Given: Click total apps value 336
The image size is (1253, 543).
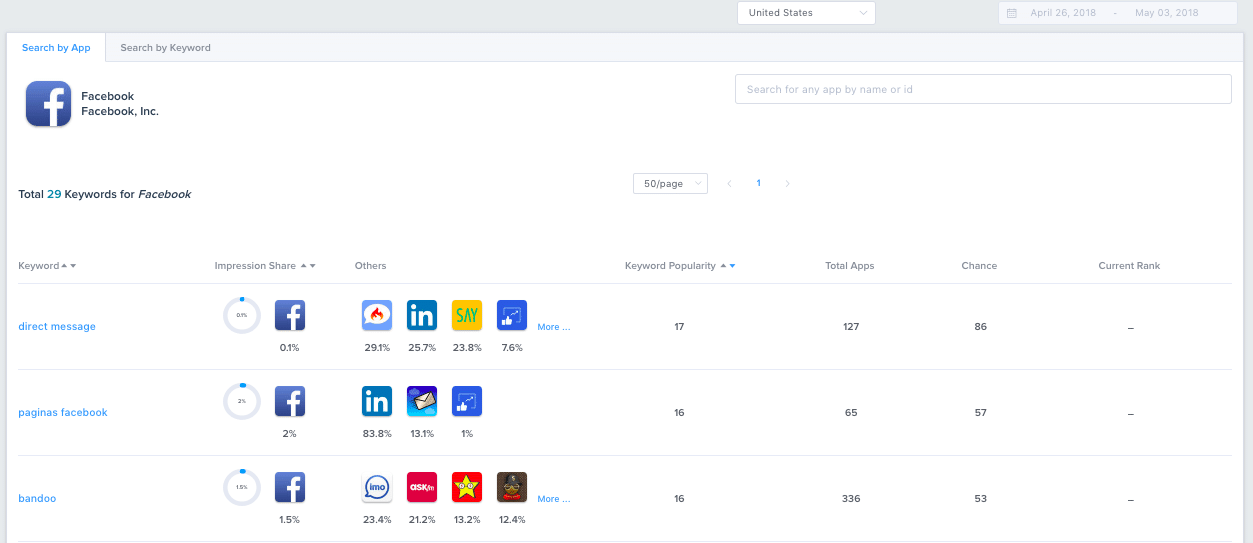Looking at the screenshot, I should click(x=851, y=499).
